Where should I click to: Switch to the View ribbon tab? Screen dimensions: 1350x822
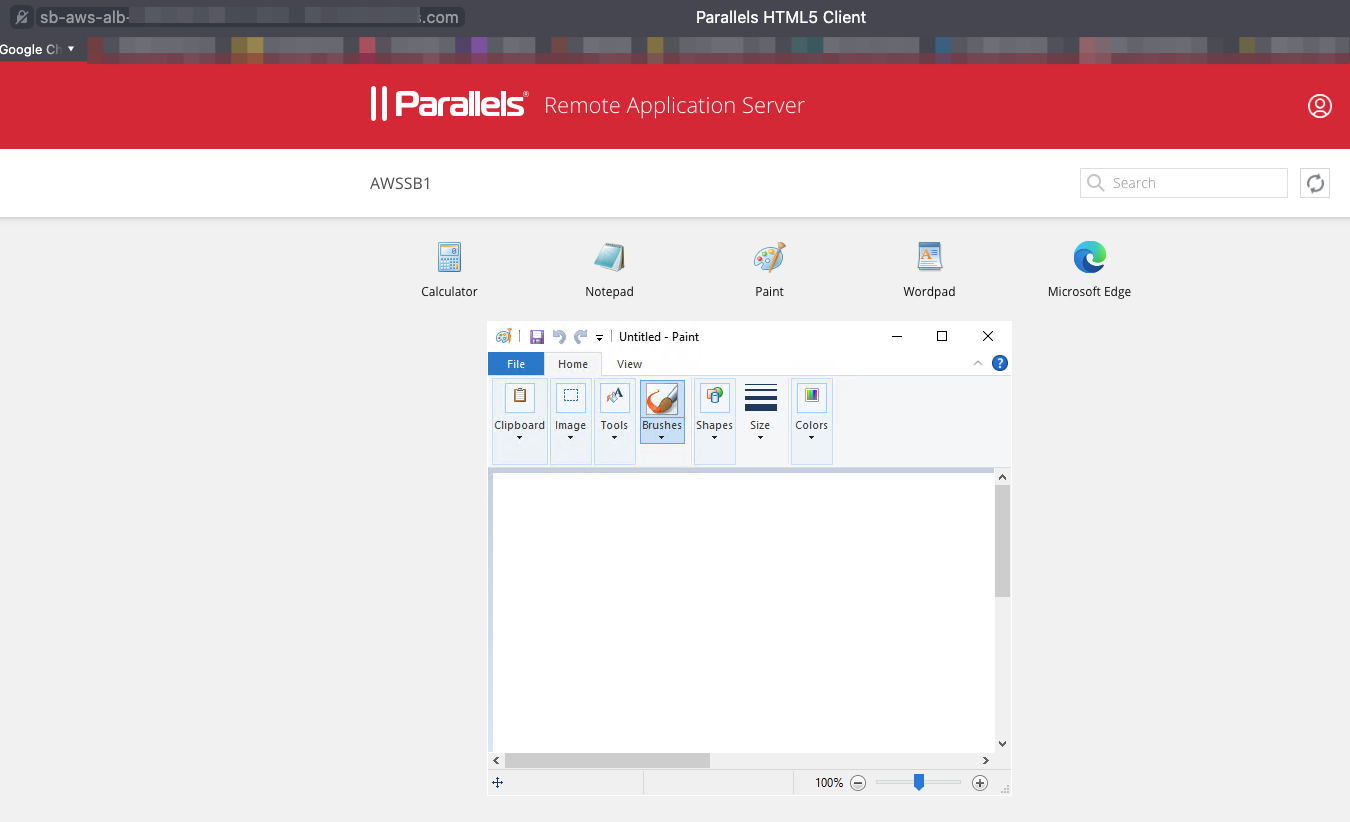click(x=629, y=364)
